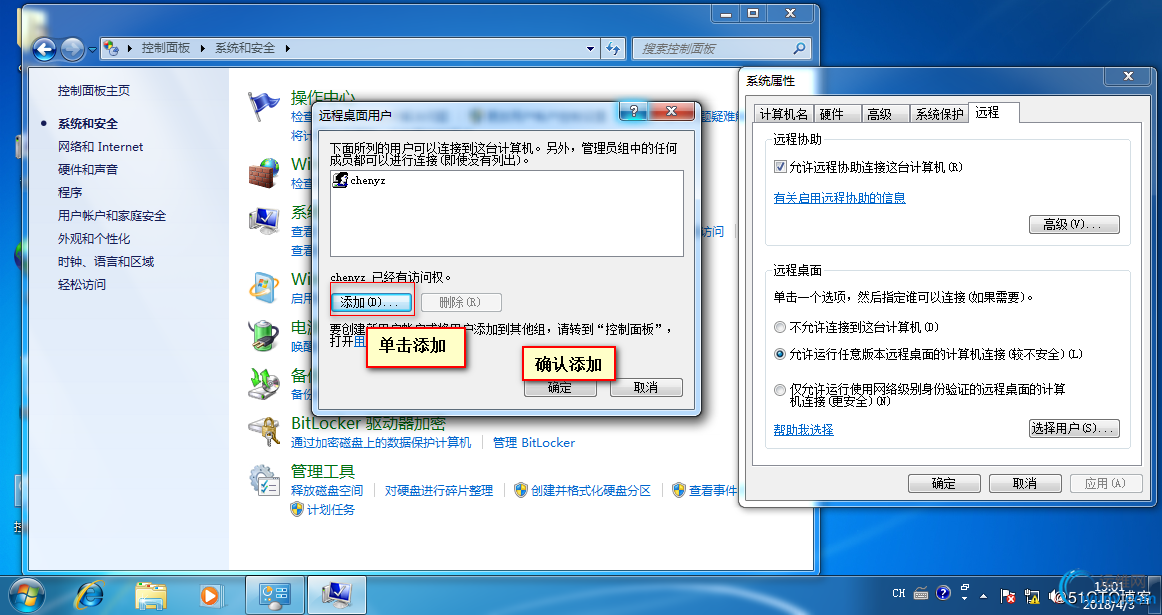Viewport: 1162px width, 615px height.
Task: Click the System Properties taskbar button
Action: (336, 595)
